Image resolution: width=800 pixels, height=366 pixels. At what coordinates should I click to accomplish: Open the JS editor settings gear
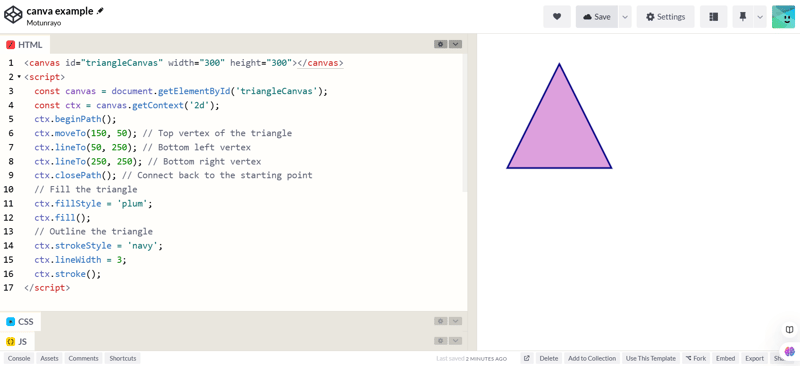point(441,340)
